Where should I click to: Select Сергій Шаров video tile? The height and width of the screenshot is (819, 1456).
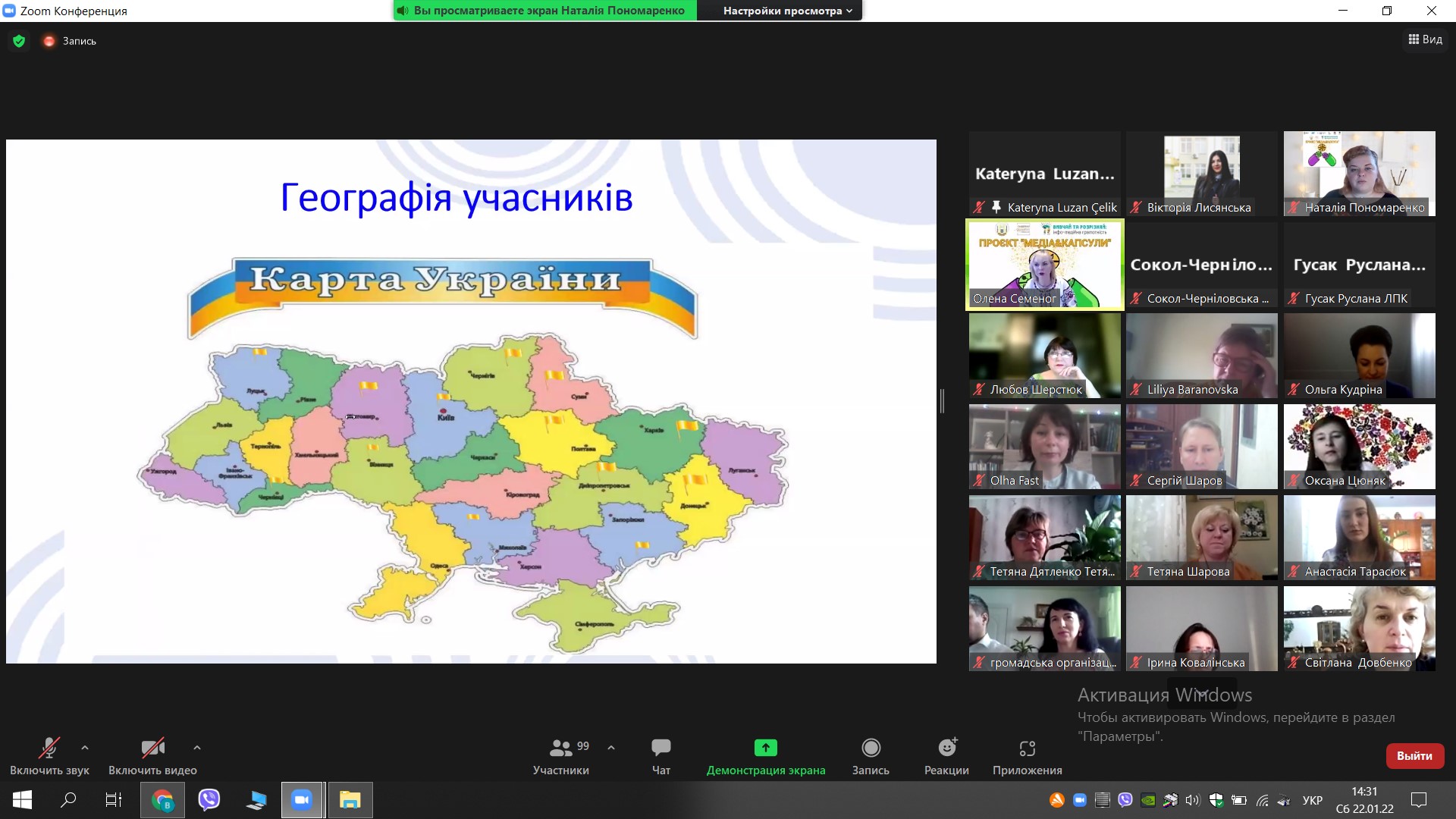(x=1202, y=447)
